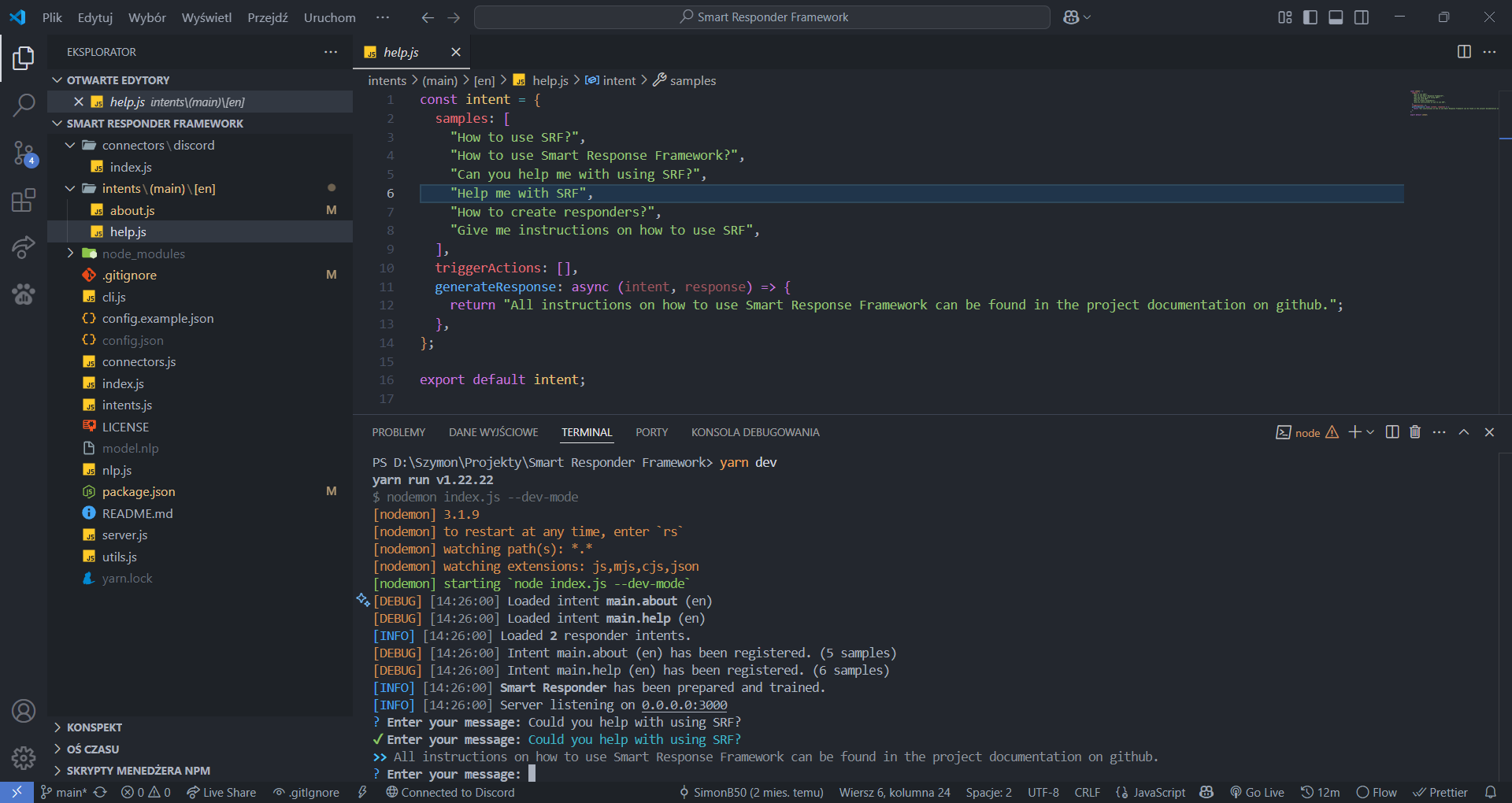Collapse the OTWARTE EDYTORY section

57,80
